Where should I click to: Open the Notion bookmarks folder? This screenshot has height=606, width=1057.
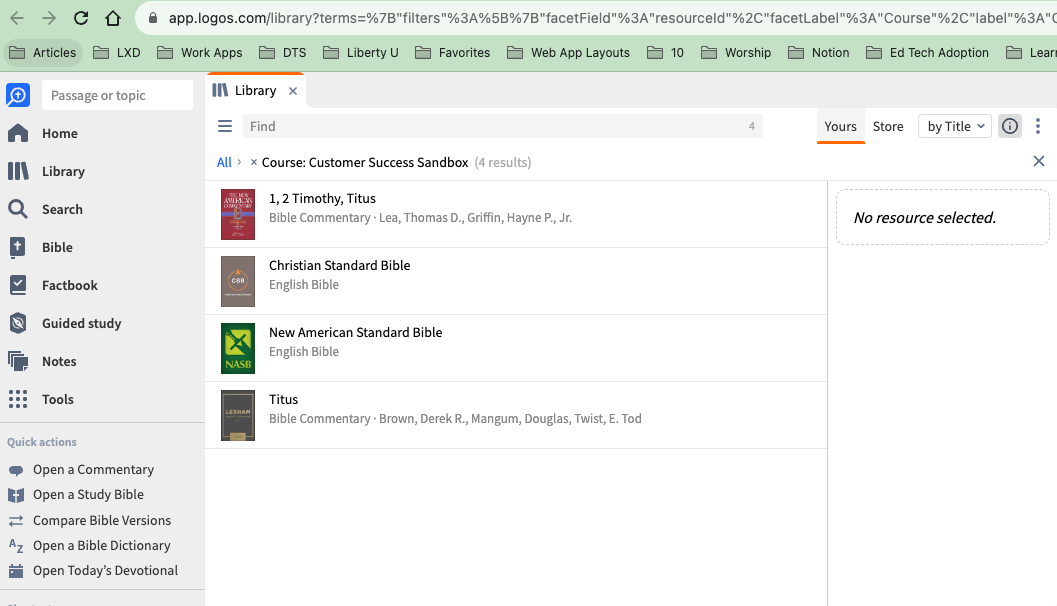[x=819, y=53]
